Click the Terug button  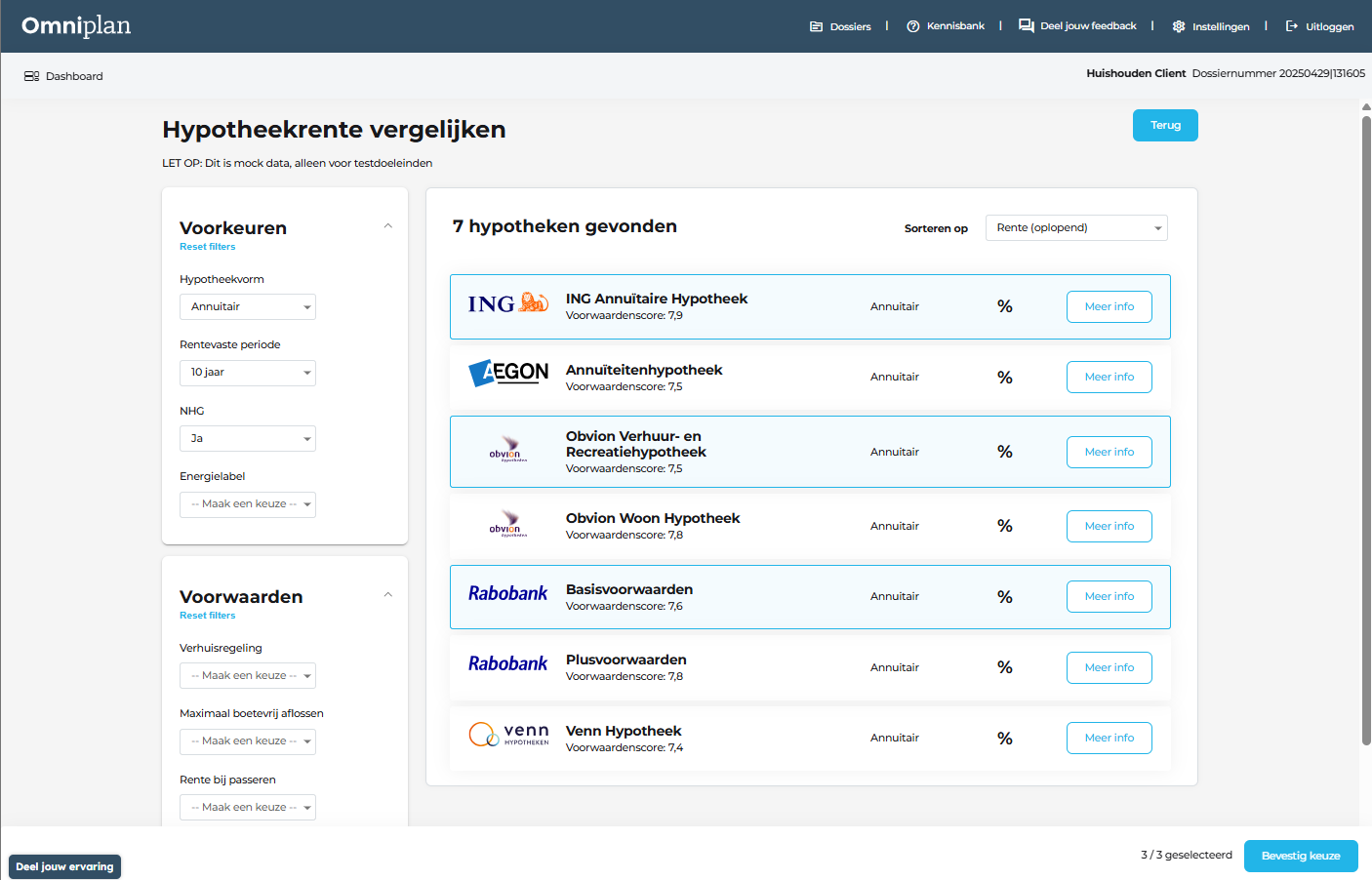click(1165, 125)
